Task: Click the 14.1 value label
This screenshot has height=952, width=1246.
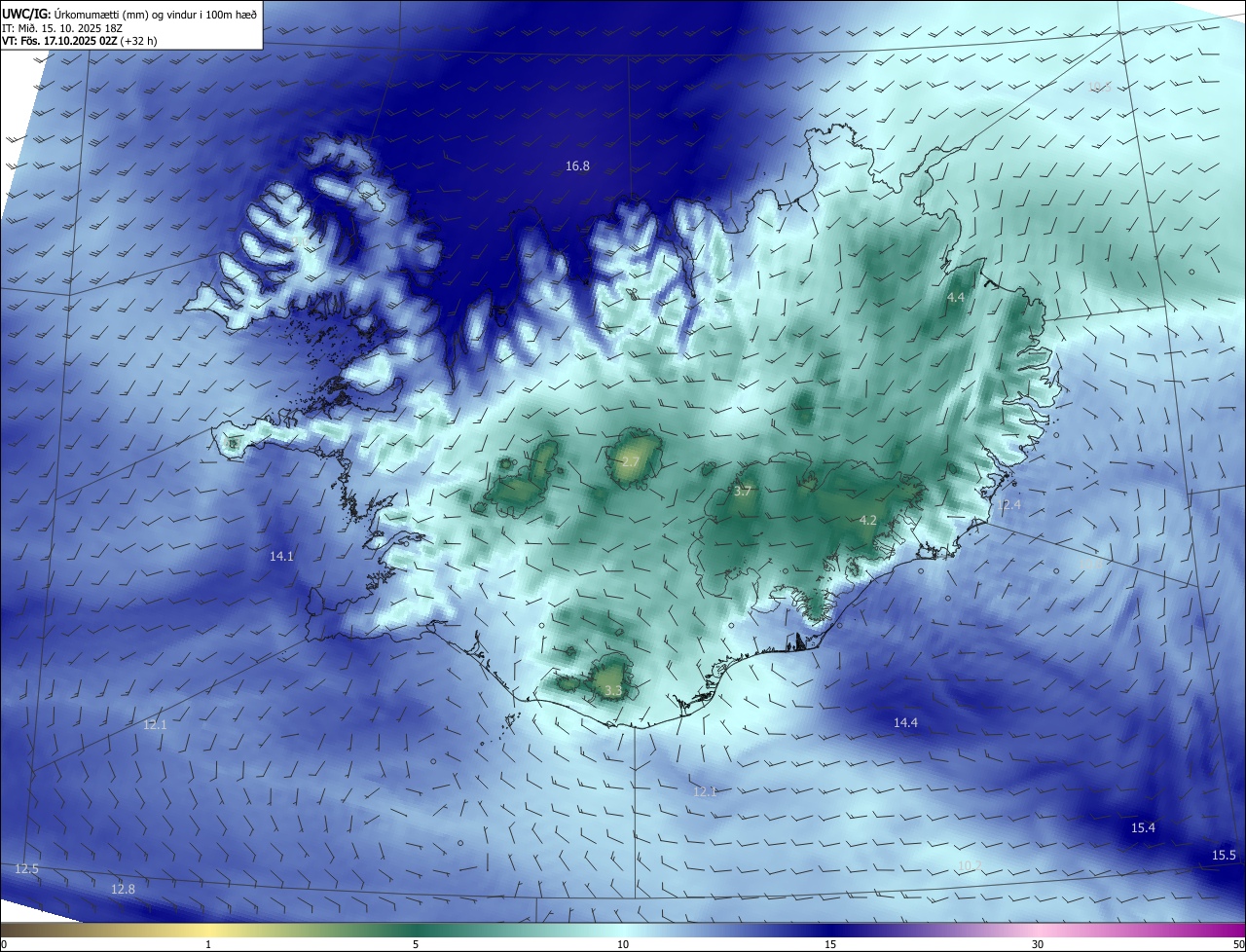Action: pyautogui.click(x=281, y=557)
